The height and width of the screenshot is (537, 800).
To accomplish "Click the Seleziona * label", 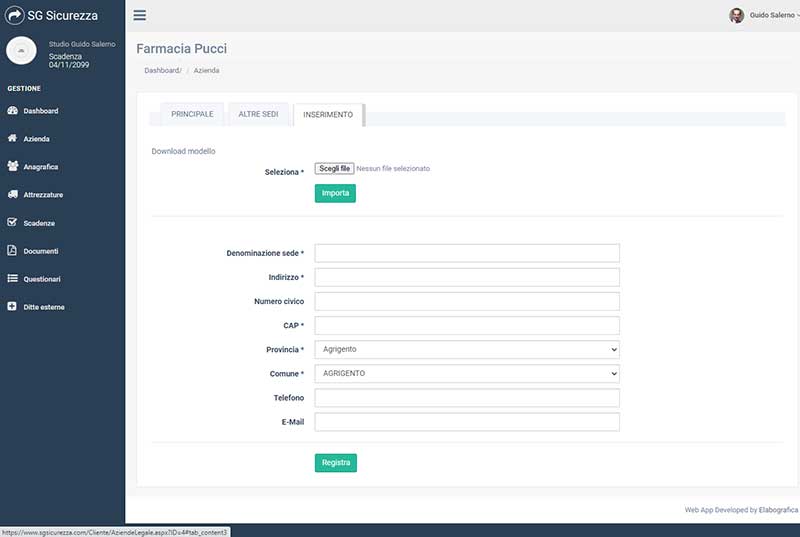I will click(x=284, y=172).
